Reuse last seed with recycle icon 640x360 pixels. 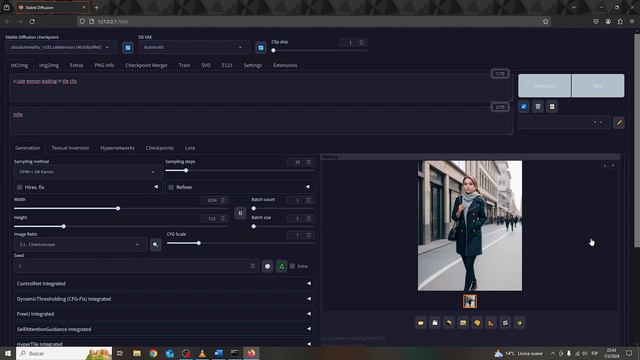282,266
